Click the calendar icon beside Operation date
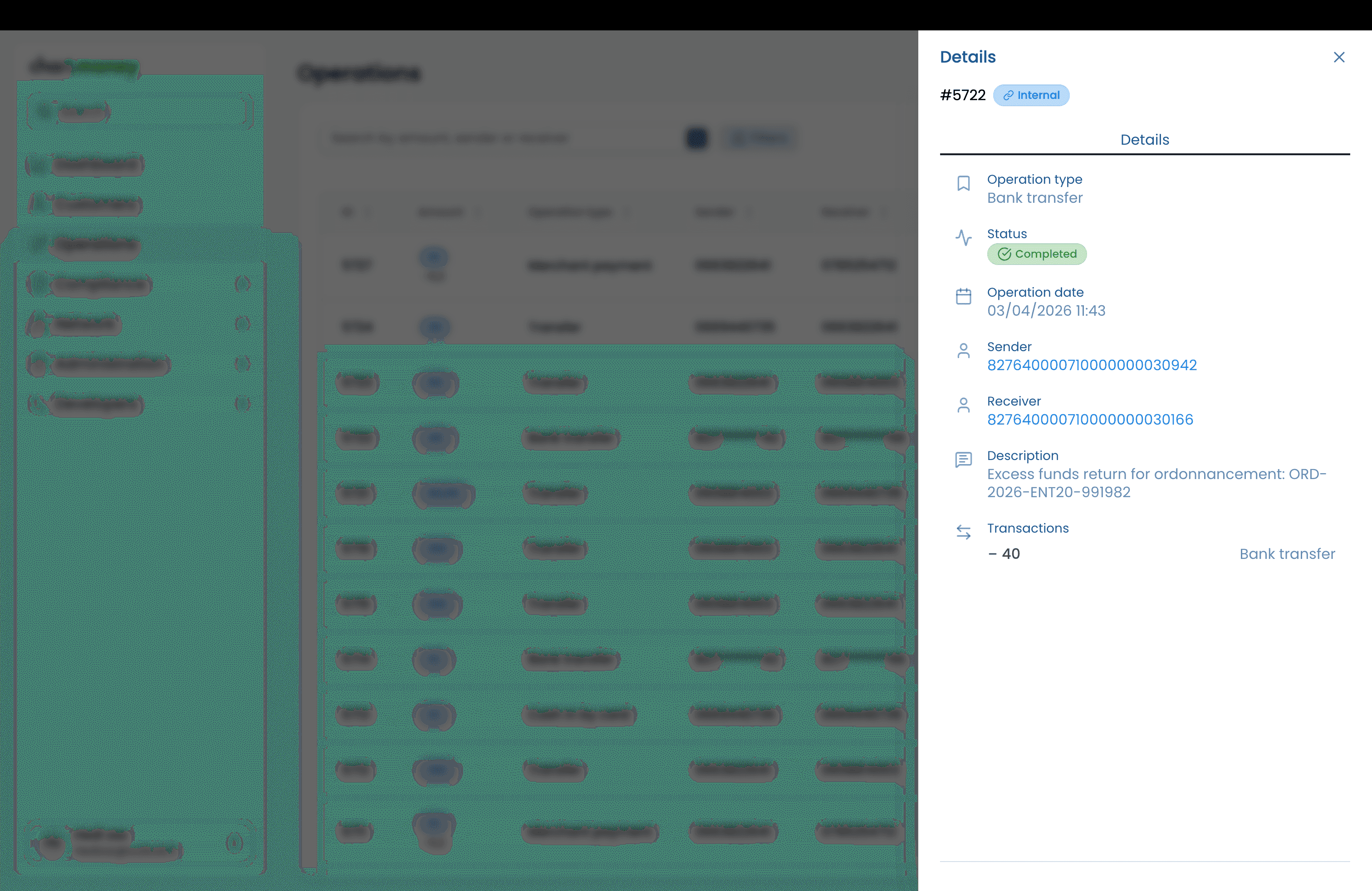The image size is (1372, 891). point(963,296)
